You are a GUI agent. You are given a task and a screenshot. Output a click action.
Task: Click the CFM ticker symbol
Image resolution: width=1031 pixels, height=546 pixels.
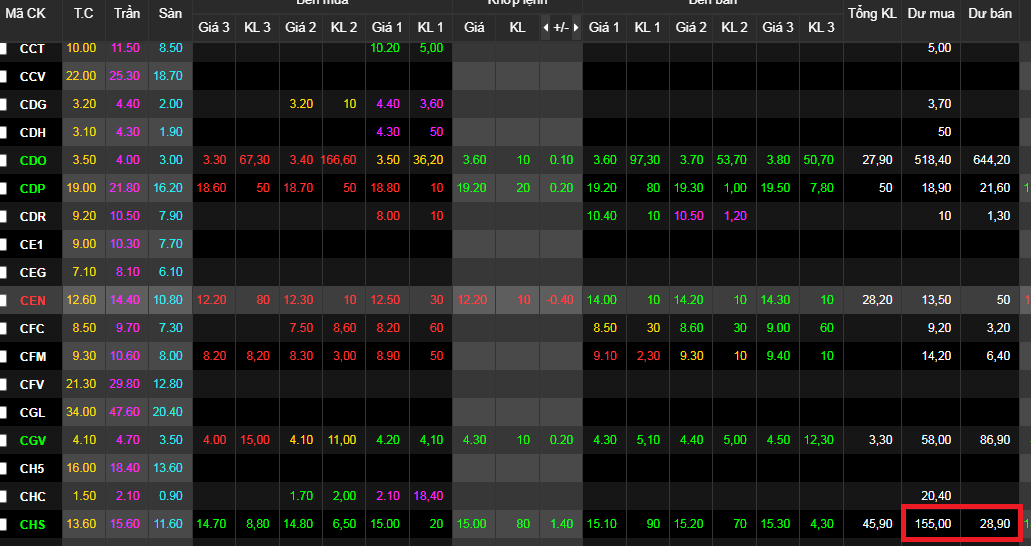pos(33,356)
